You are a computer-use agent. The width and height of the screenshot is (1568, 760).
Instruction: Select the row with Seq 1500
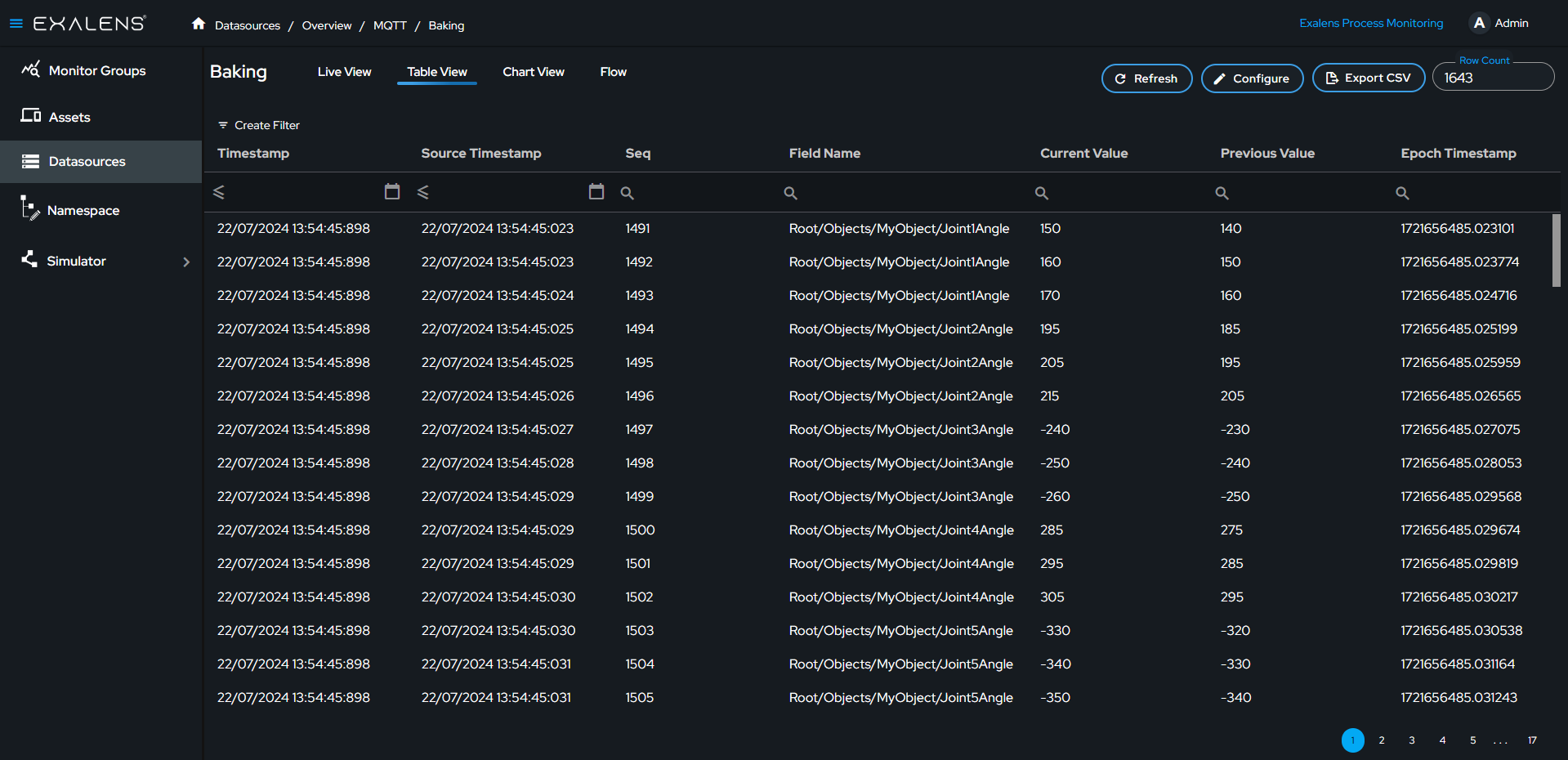pyautogui.click(x=878, y=530)
